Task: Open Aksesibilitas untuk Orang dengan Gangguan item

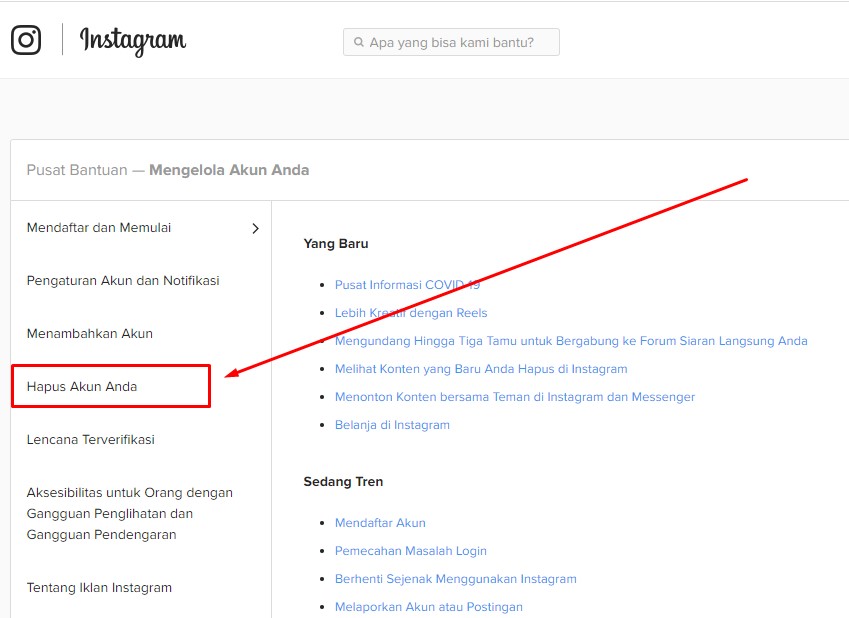Action: click(x=129, y=513)
